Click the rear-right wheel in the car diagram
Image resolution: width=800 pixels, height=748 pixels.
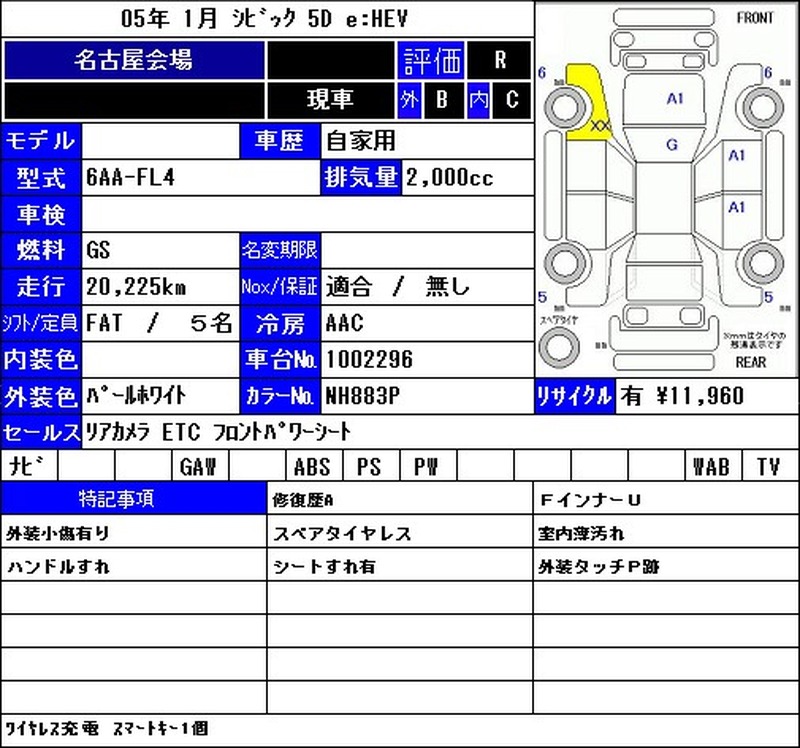pos(762,264)
